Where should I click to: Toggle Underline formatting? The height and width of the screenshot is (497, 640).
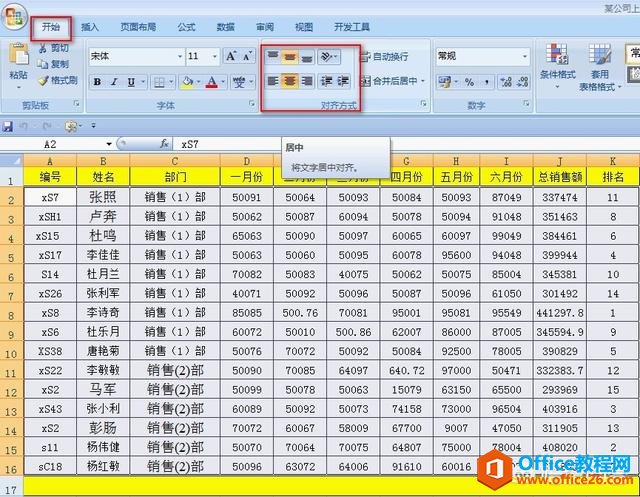[x=131, y=82]
